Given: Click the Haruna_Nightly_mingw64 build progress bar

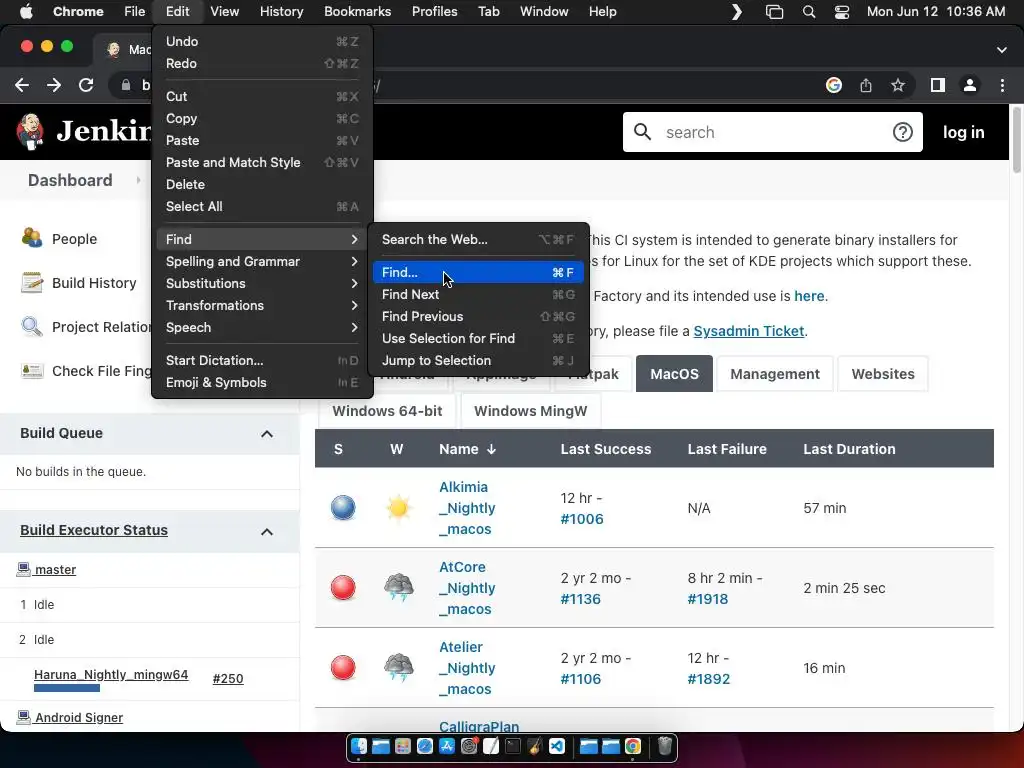Looking at the screenshot, I should point(67,688).
